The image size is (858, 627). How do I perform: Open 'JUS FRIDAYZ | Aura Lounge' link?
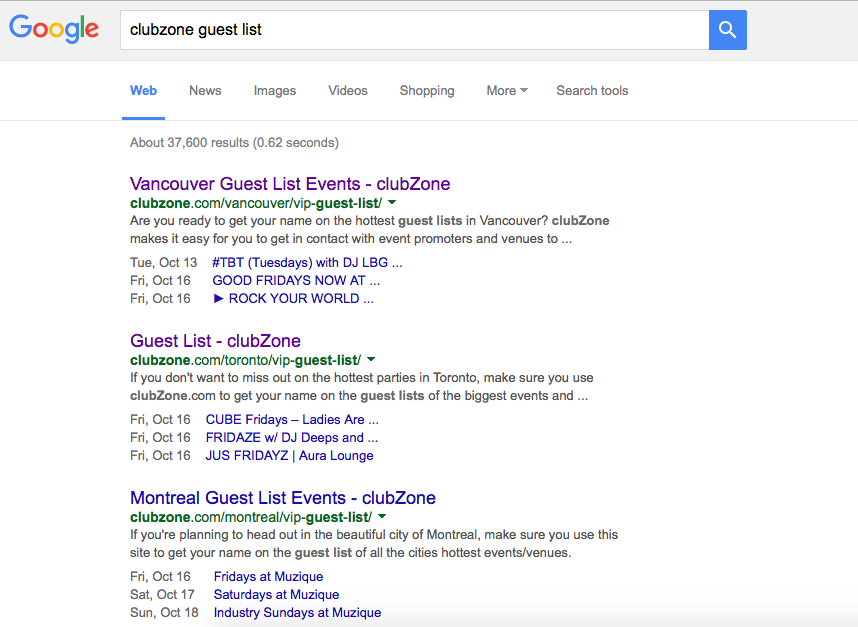click(x=289, y=456)
